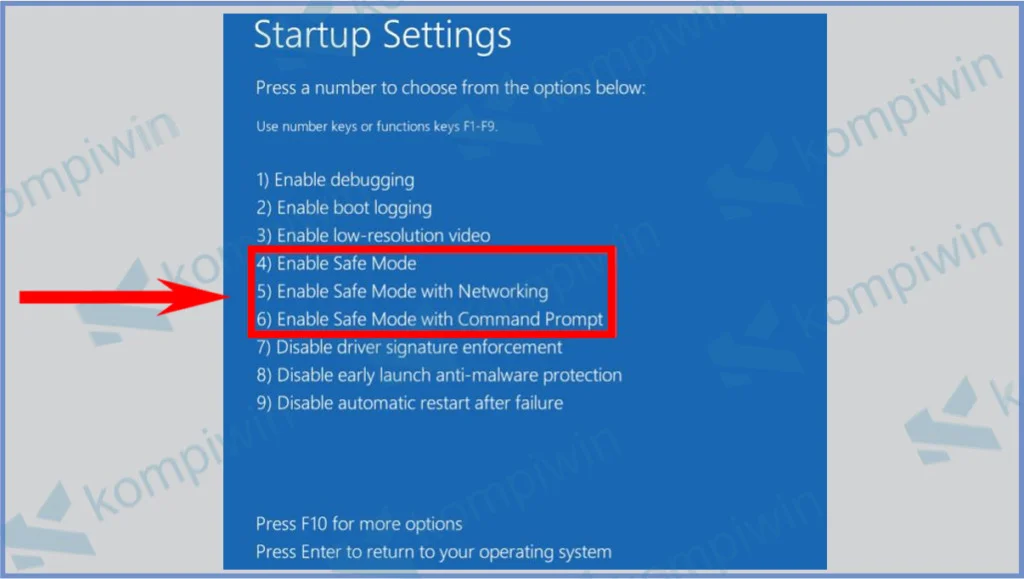This screenshot has height=579, width=1024.
Task: Select Enable Safe Mode with Command Prompt
Action: point(430,320)
